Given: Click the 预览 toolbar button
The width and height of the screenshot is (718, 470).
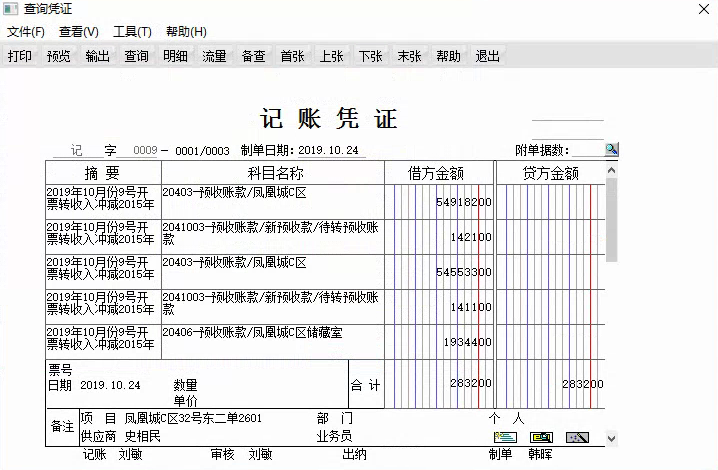Looking at the screenshot, I should pyautogui.click(x=59, y=56).
